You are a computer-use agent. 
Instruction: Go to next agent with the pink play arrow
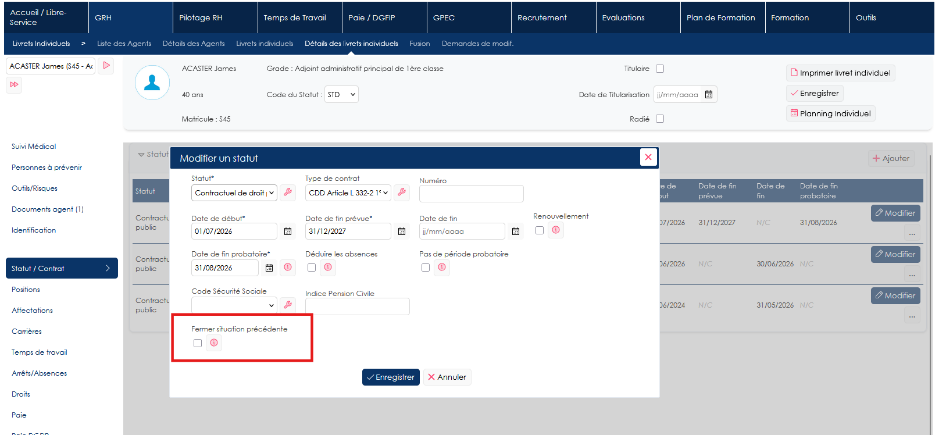[x=106, y=65]
